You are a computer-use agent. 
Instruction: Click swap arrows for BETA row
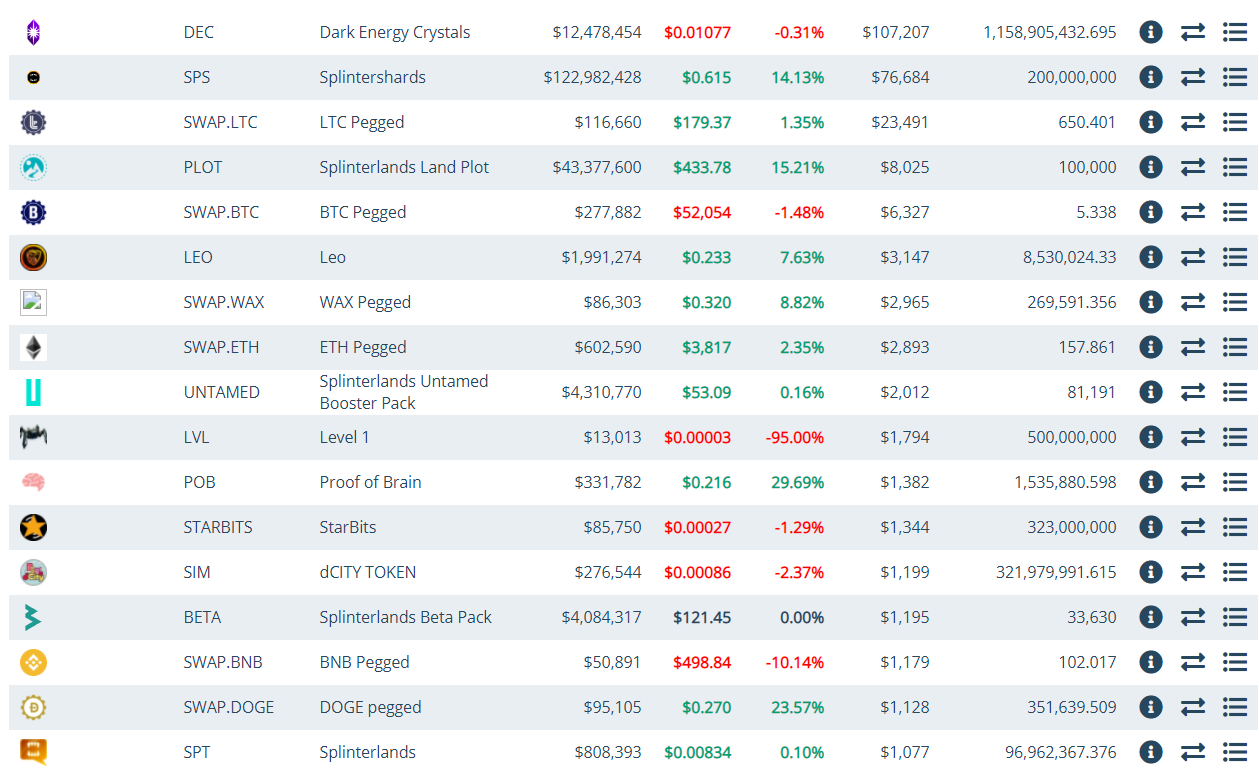pos(1193,617)
